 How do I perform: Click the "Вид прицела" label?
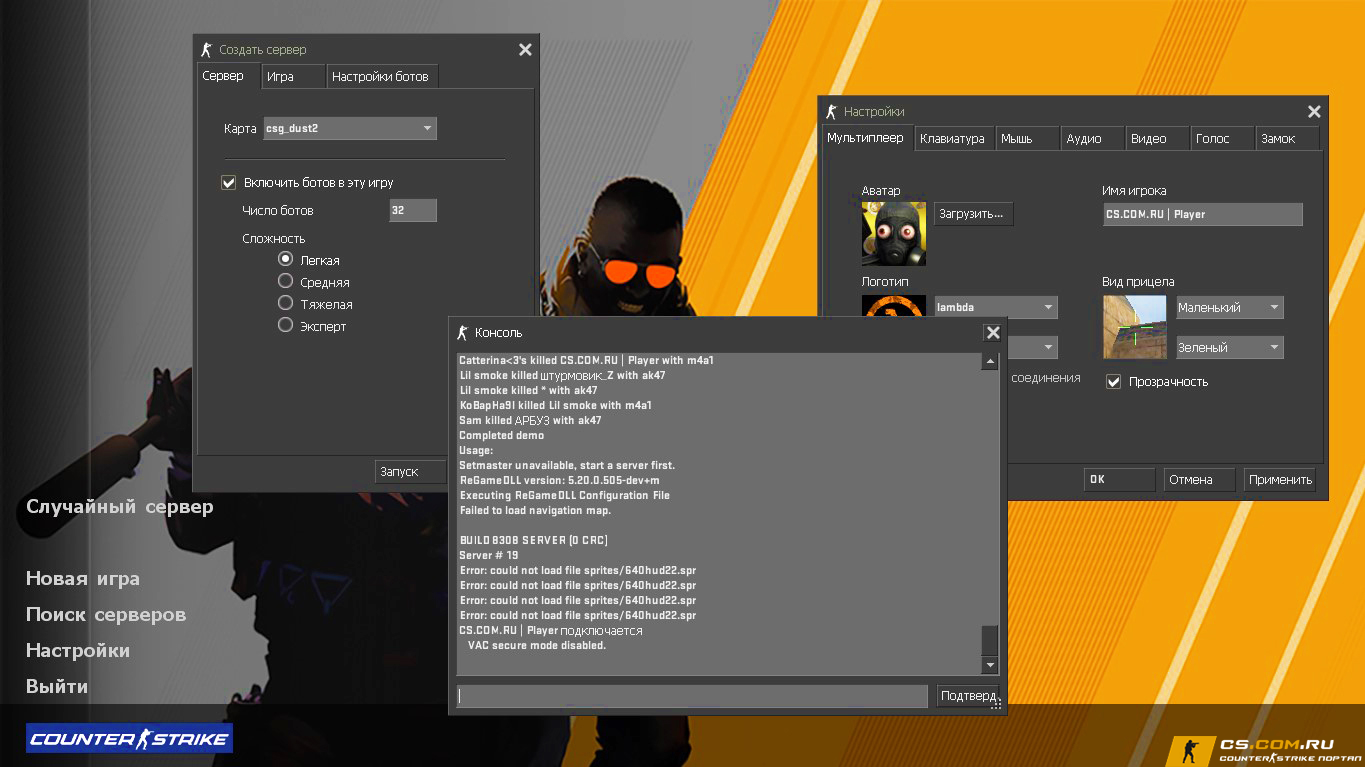[1138, 281]
